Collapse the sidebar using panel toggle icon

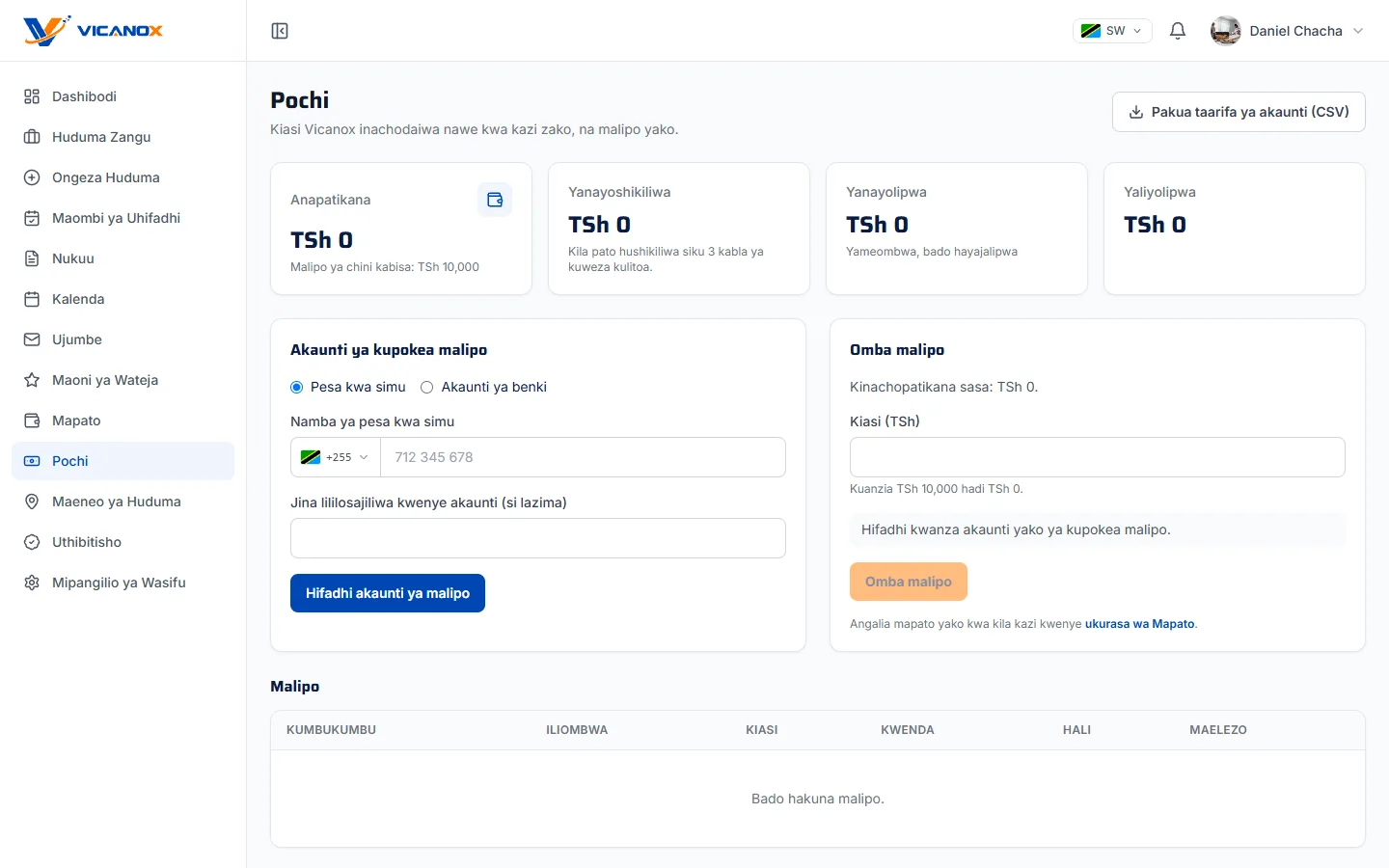pyautogui.click(x=280, y=31)
